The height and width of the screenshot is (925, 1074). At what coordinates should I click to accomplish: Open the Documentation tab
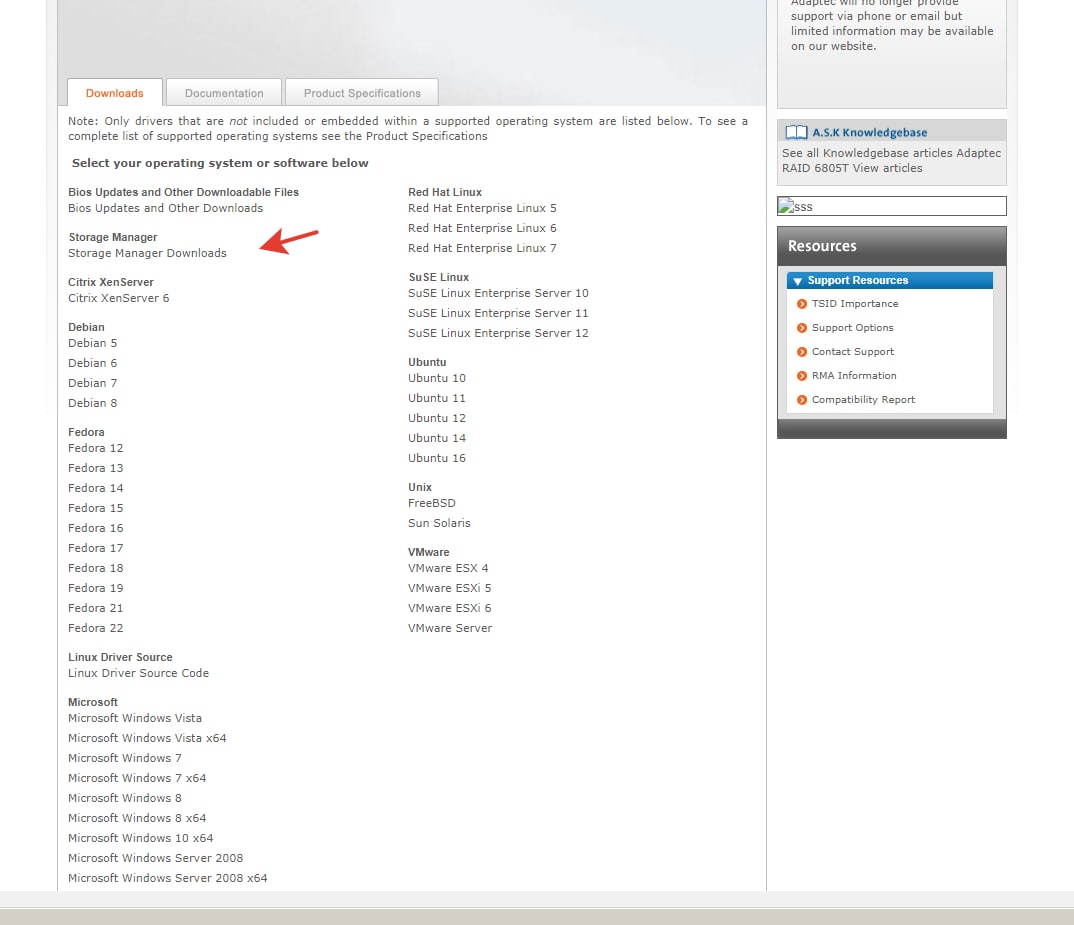(x=224, y=93)
